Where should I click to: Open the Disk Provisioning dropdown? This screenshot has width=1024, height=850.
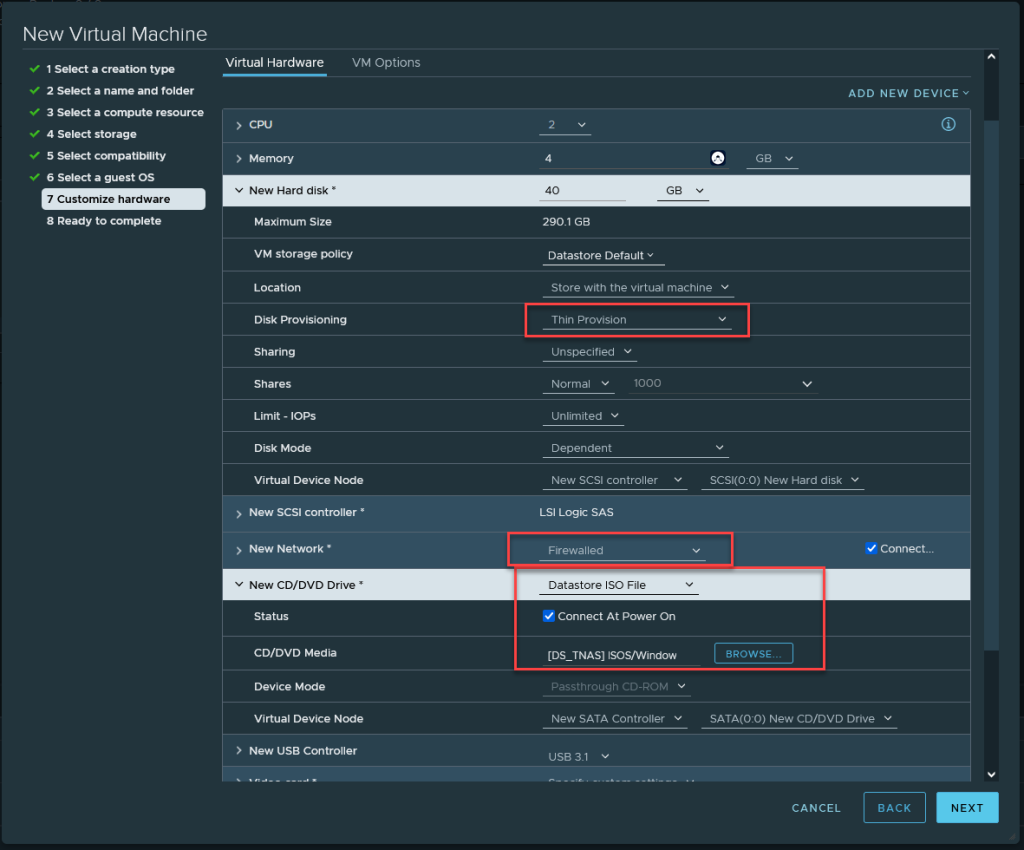coord(639,320)
